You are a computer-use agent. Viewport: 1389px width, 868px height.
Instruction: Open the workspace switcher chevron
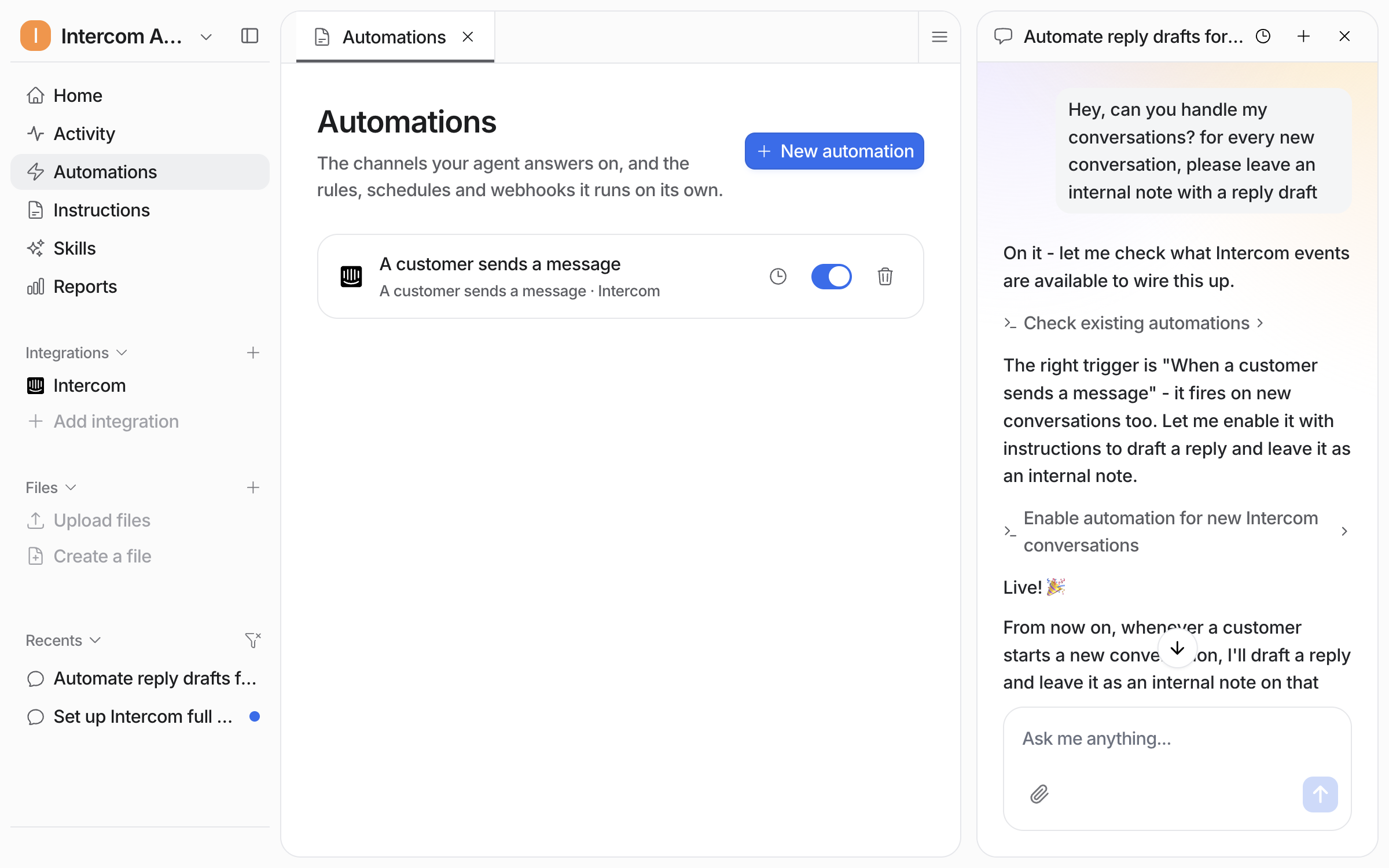click(206, 37)
